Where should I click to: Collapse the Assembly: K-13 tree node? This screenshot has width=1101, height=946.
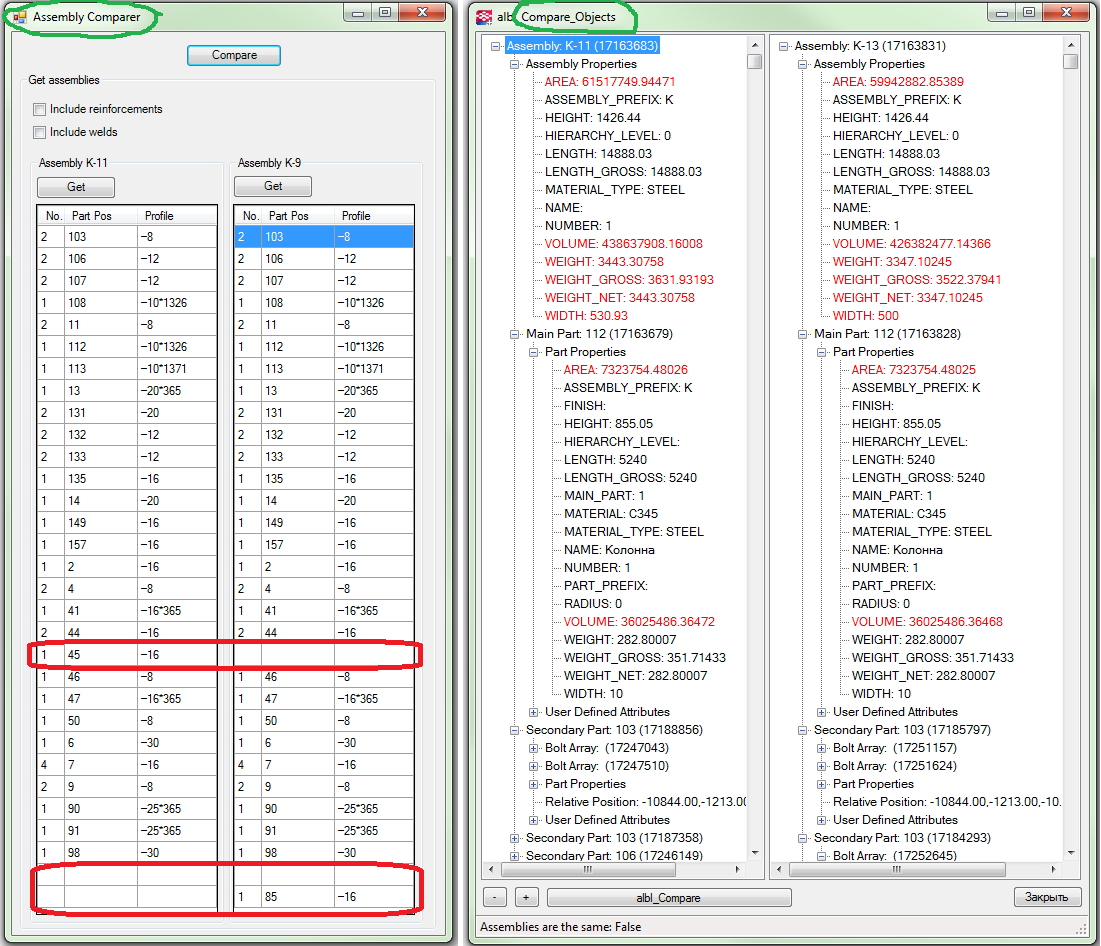tap(783, 46)
